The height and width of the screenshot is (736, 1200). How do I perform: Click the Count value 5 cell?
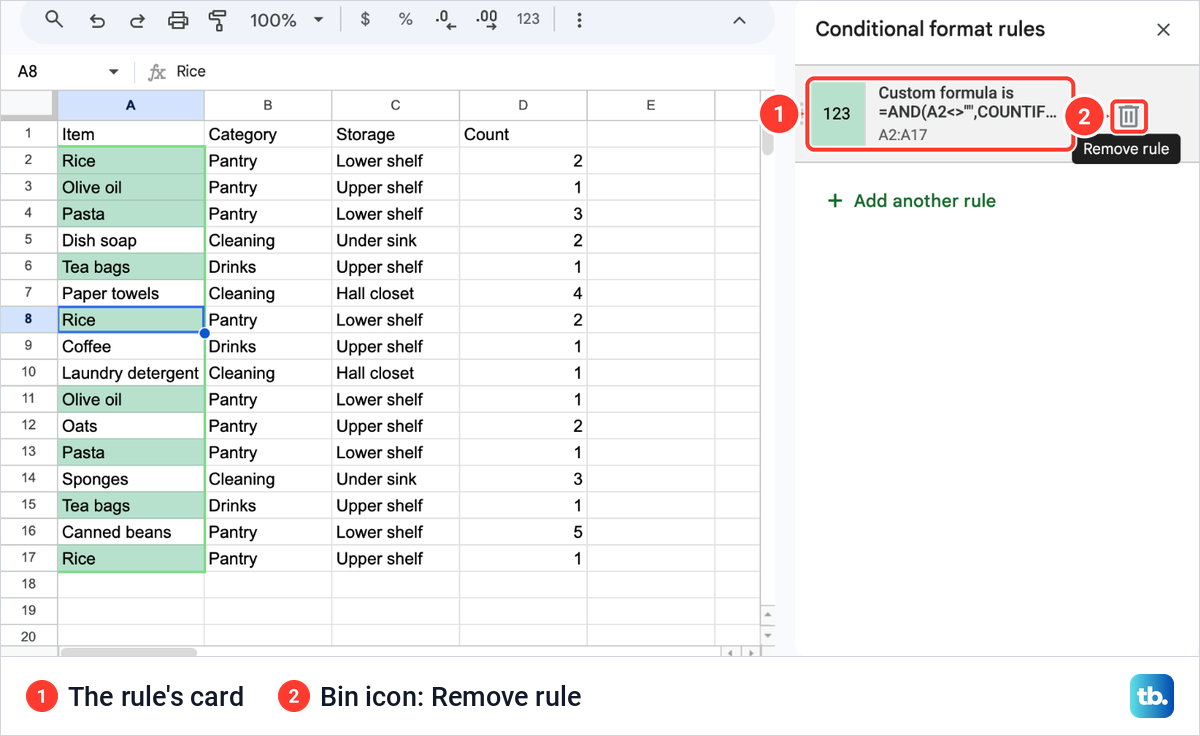tap(523, 532)
